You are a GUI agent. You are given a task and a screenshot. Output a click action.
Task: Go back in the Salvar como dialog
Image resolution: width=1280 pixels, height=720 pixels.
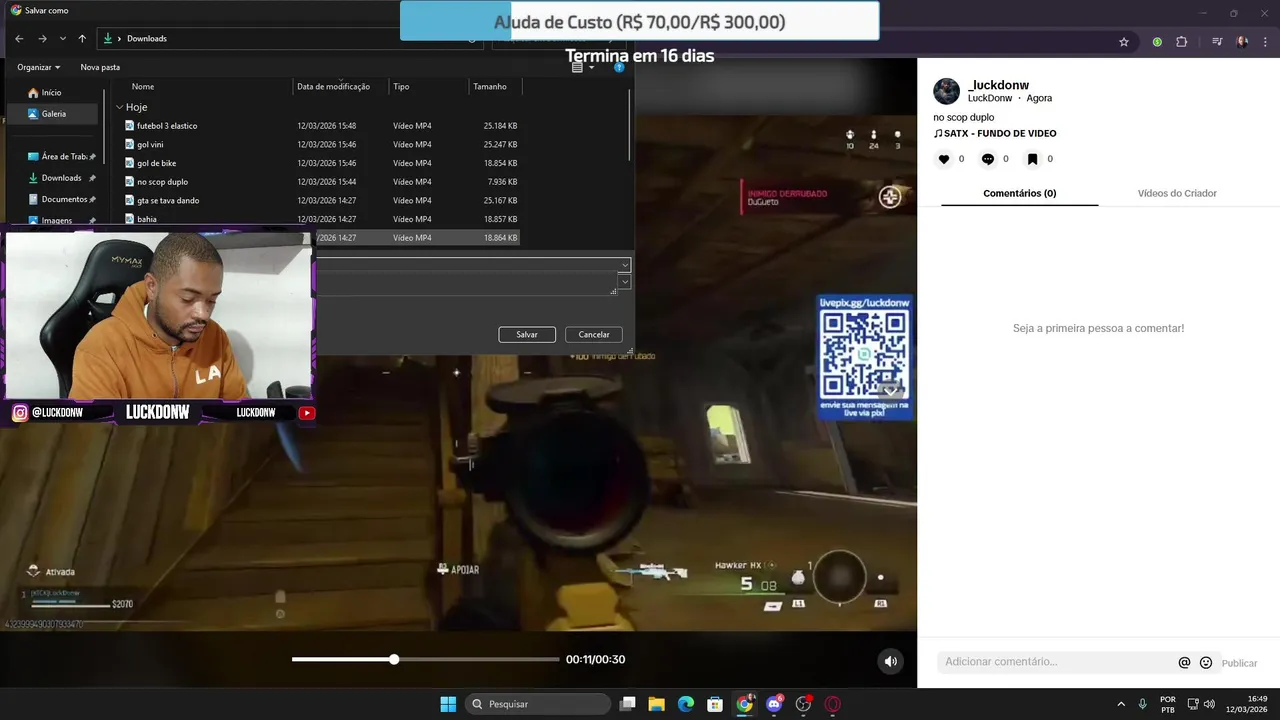click(x=19, y=38)
